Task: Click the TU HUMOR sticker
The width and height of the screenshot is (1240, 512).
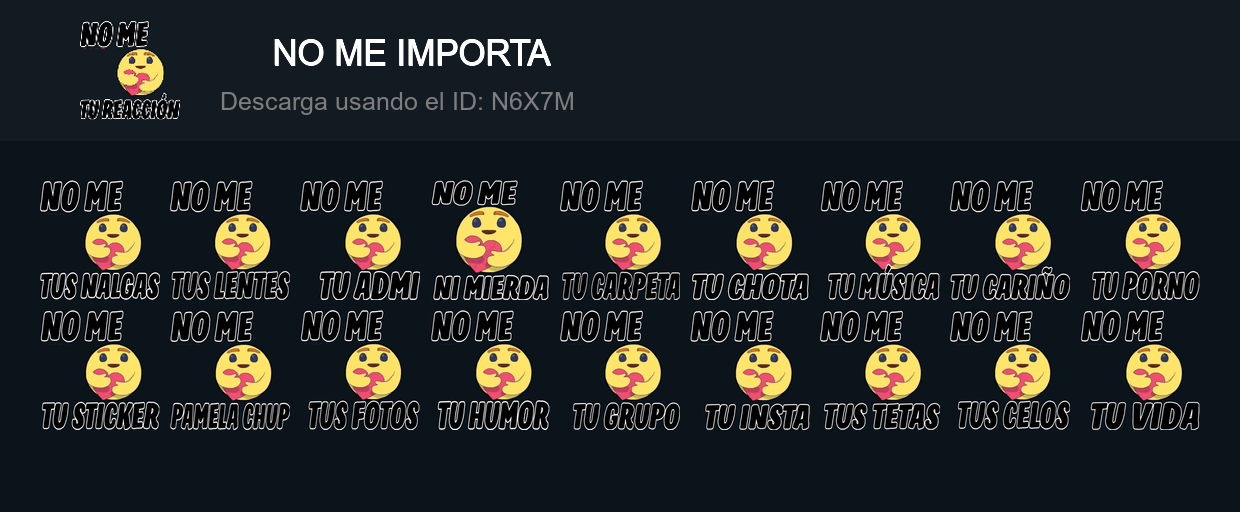Action: 490,371
